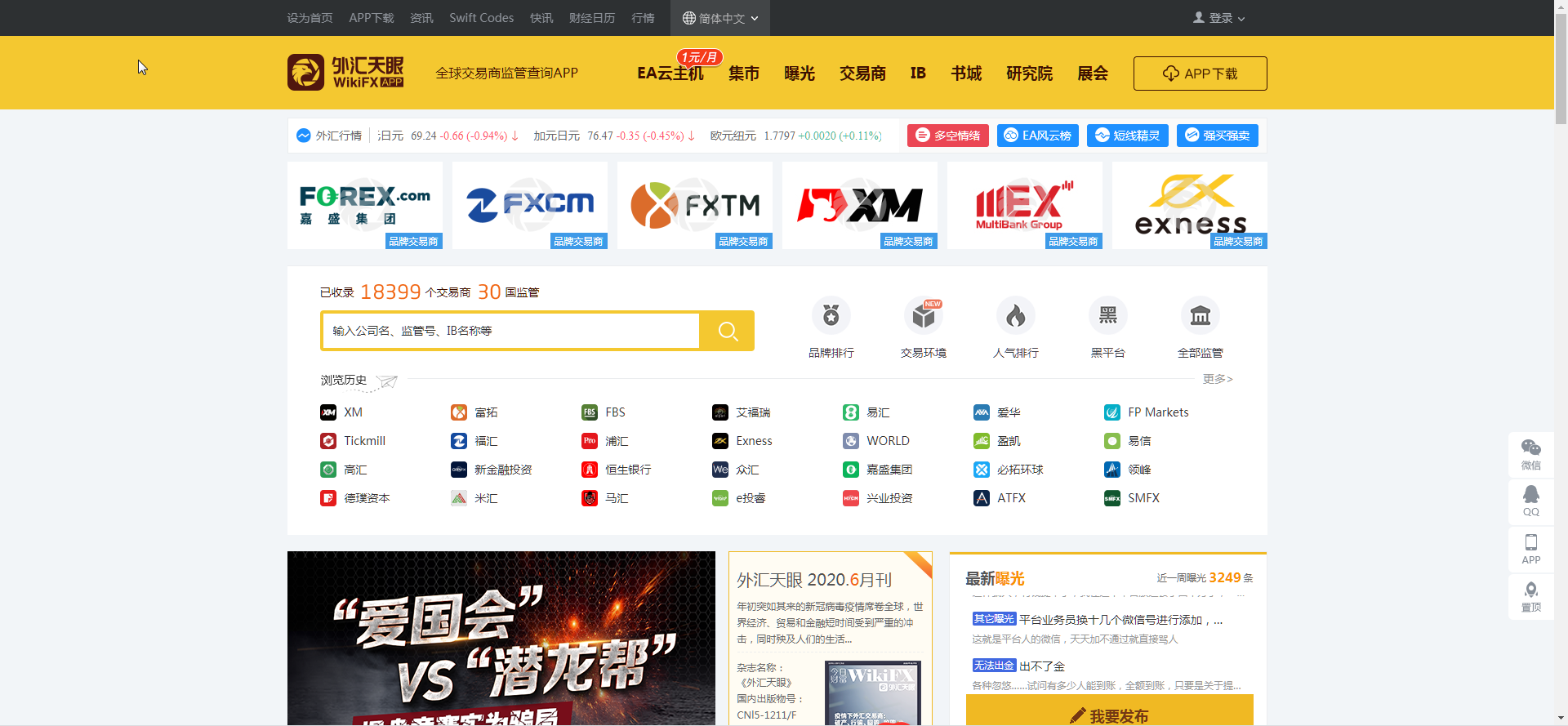Expand the 登录 login dropdown

click(1219, 18)
